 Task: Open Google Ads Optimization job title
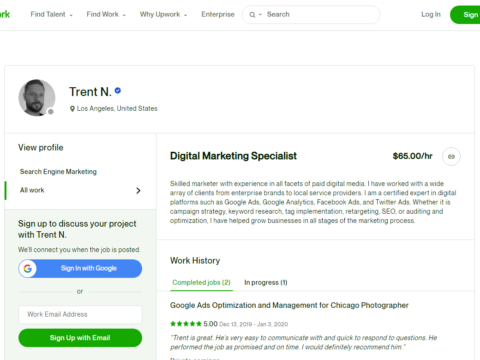[289, 305]
